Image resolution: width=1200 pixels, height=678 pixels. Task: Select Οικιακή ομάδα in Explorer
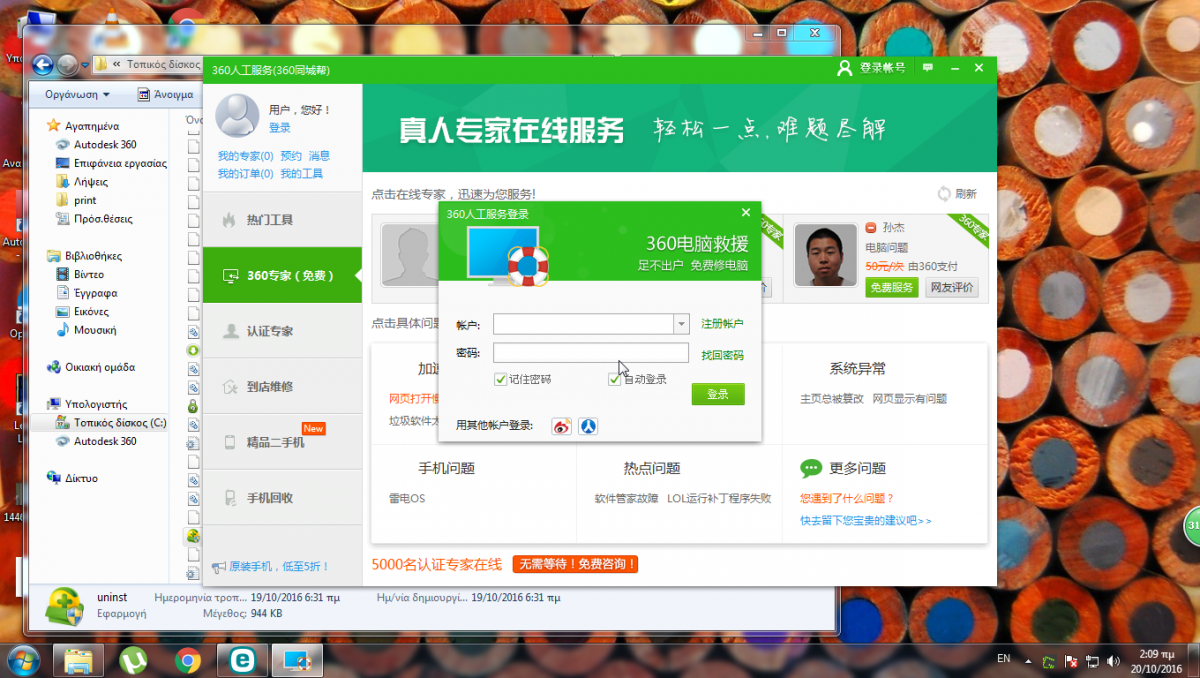pos(91,367)
